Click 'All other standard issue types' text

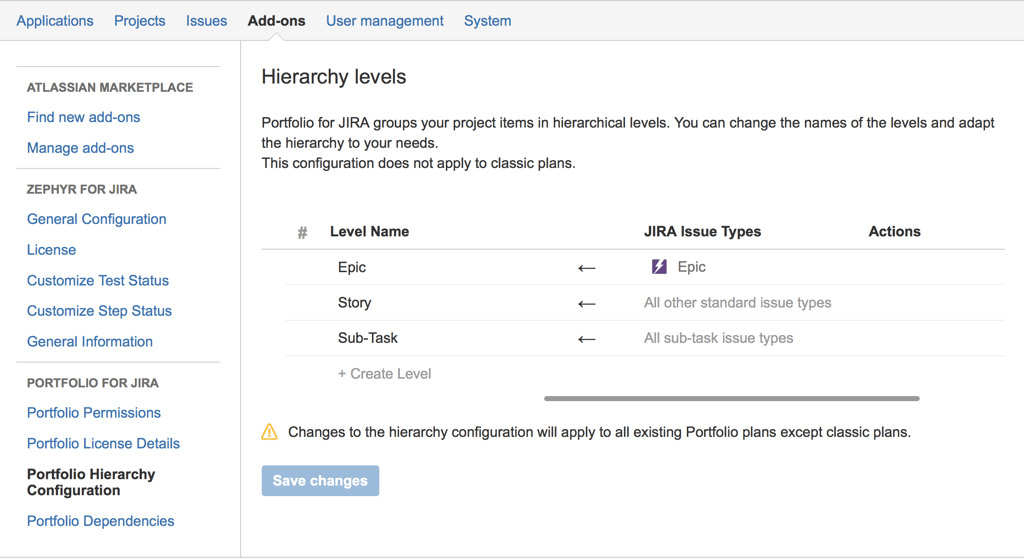point(738,302)
